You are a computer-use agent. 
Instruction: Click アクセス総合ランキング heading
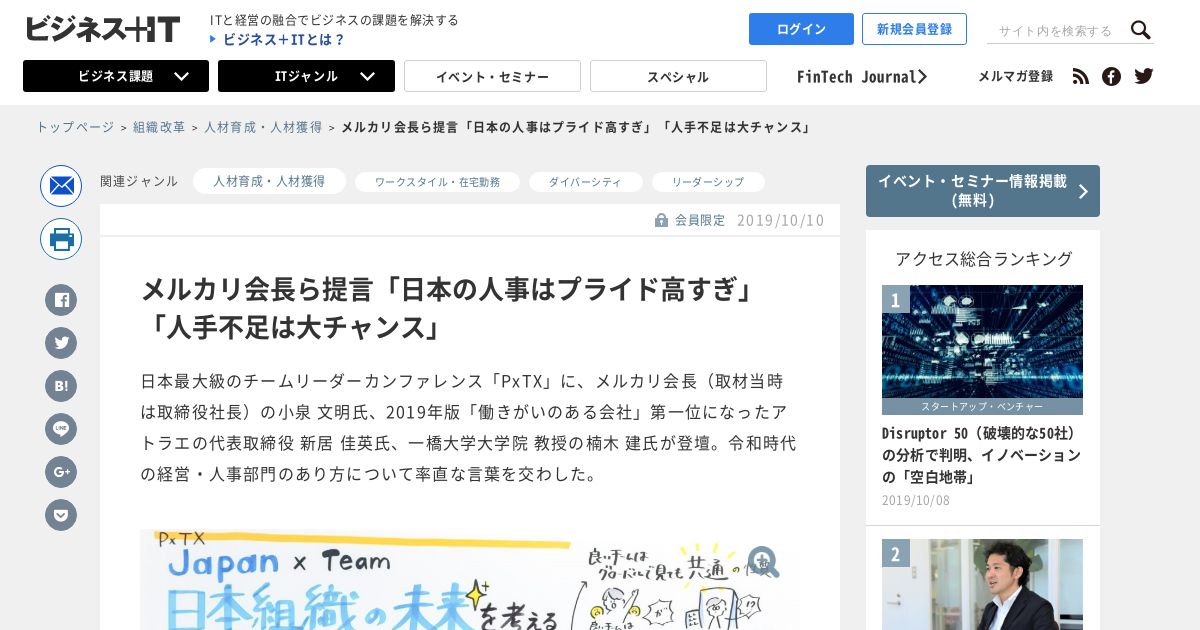pos(983,259)
